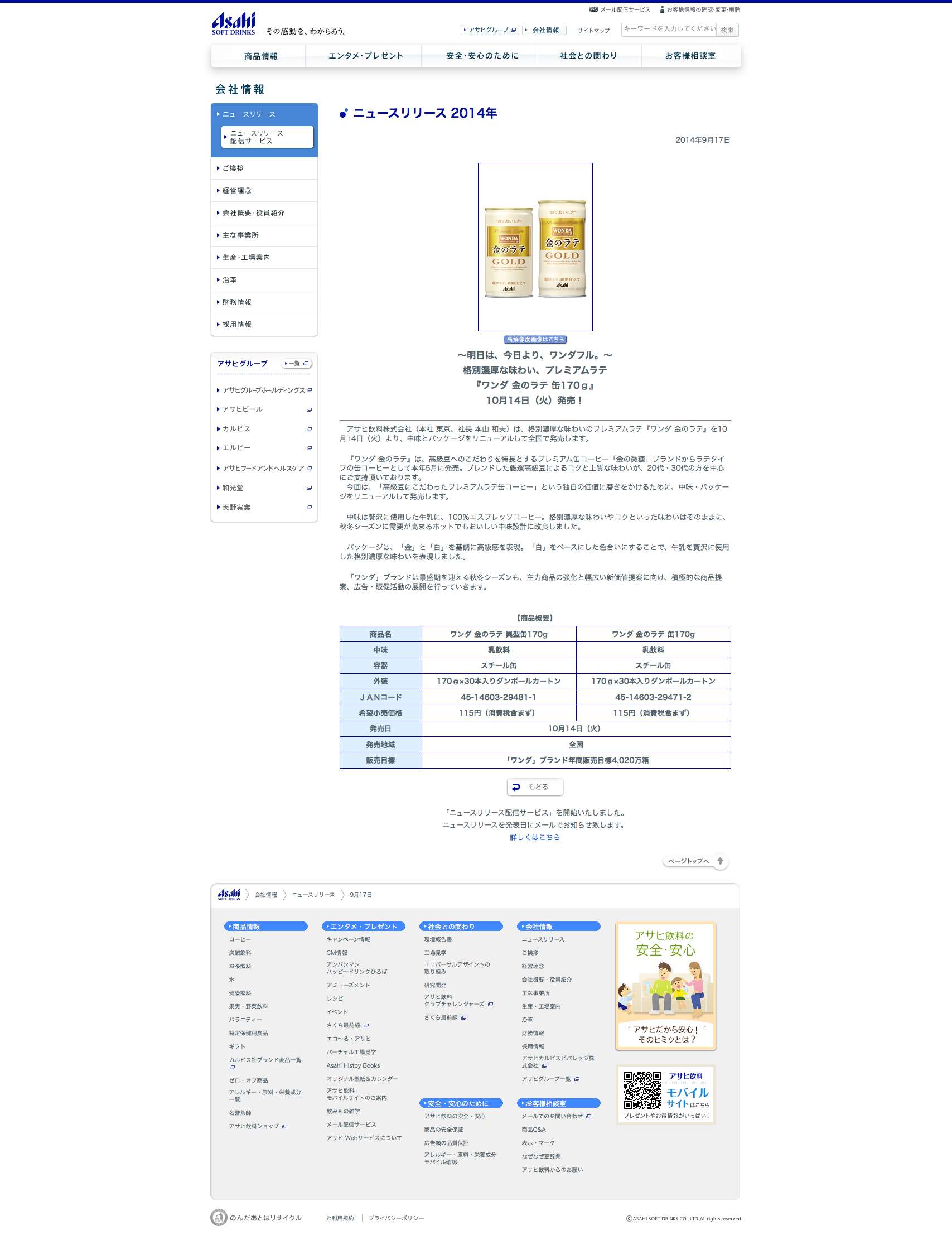Open ご利用規約 link at page bottom
This screenshot has height=1240, width=952.
(x=340, y=1218)
